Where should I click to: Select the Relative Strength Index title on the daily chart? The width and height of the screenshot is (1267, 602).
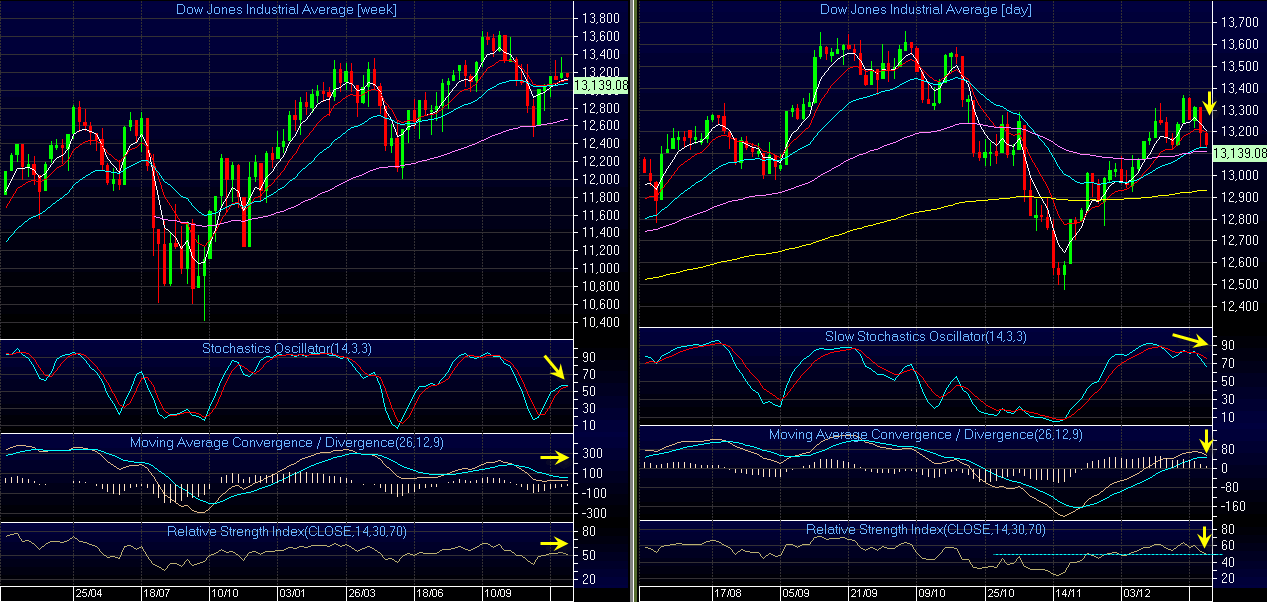pyautogui.click(x=926, y=529)
